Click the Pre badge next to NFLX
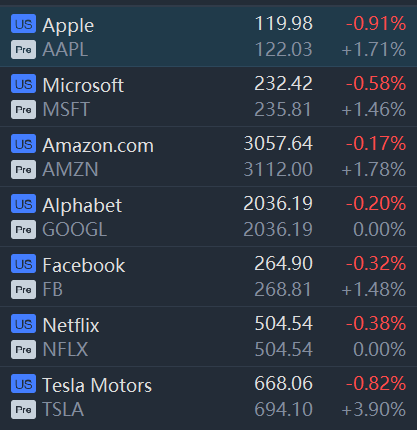 coord(23,350)
